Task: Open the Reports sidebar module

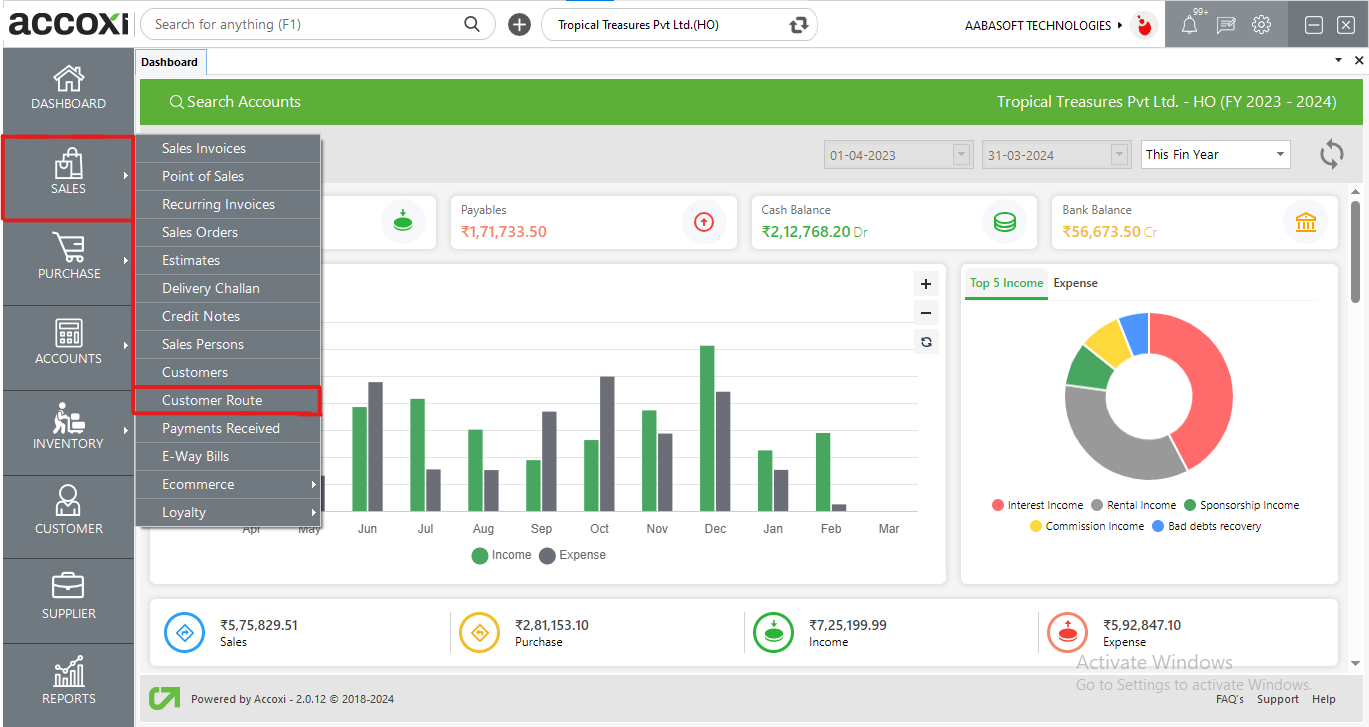Action: tap(68, 682)
